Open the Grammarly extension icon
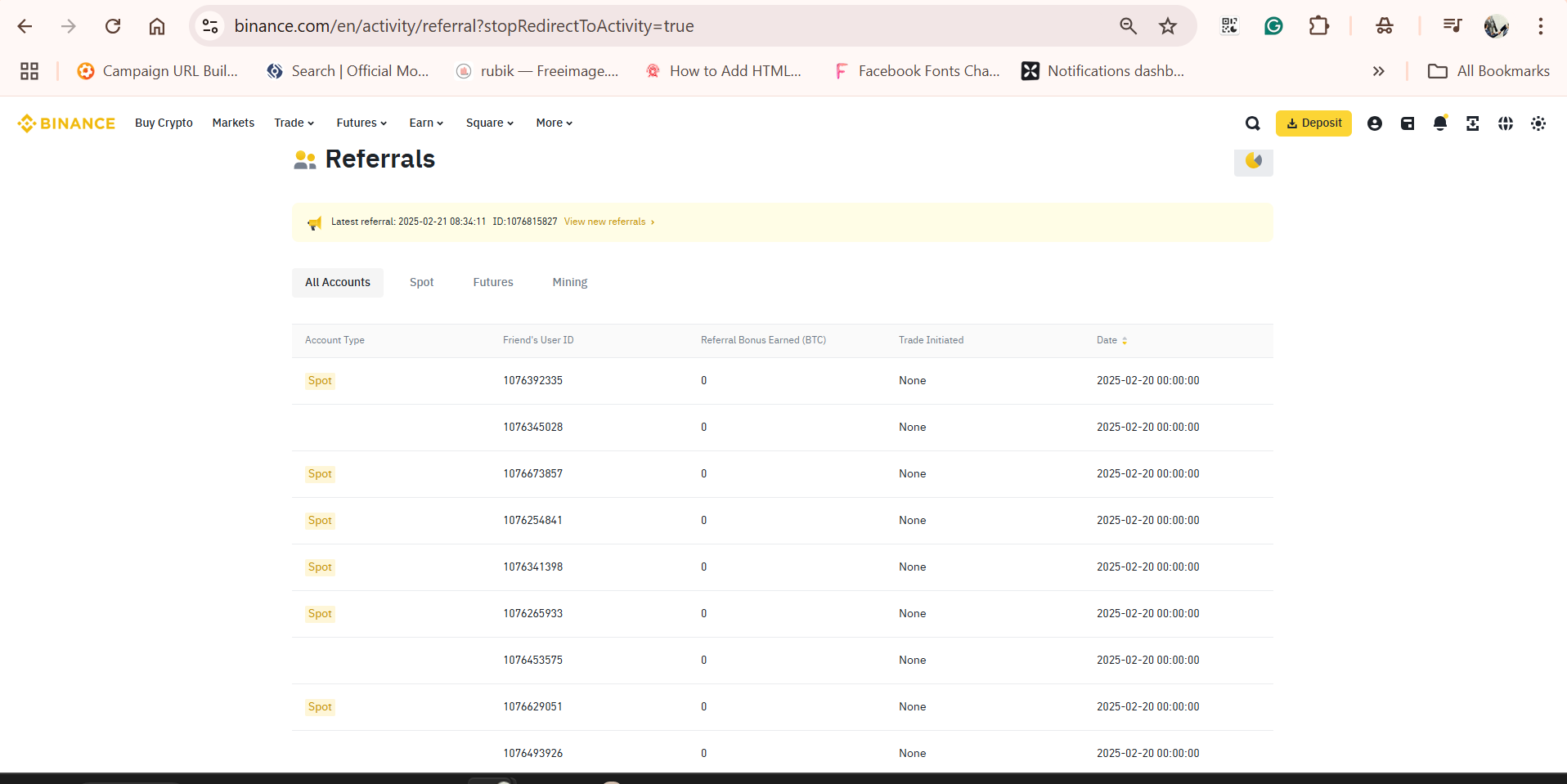Viewport: 1567px width, 784px height. [x=1273, y=26]
